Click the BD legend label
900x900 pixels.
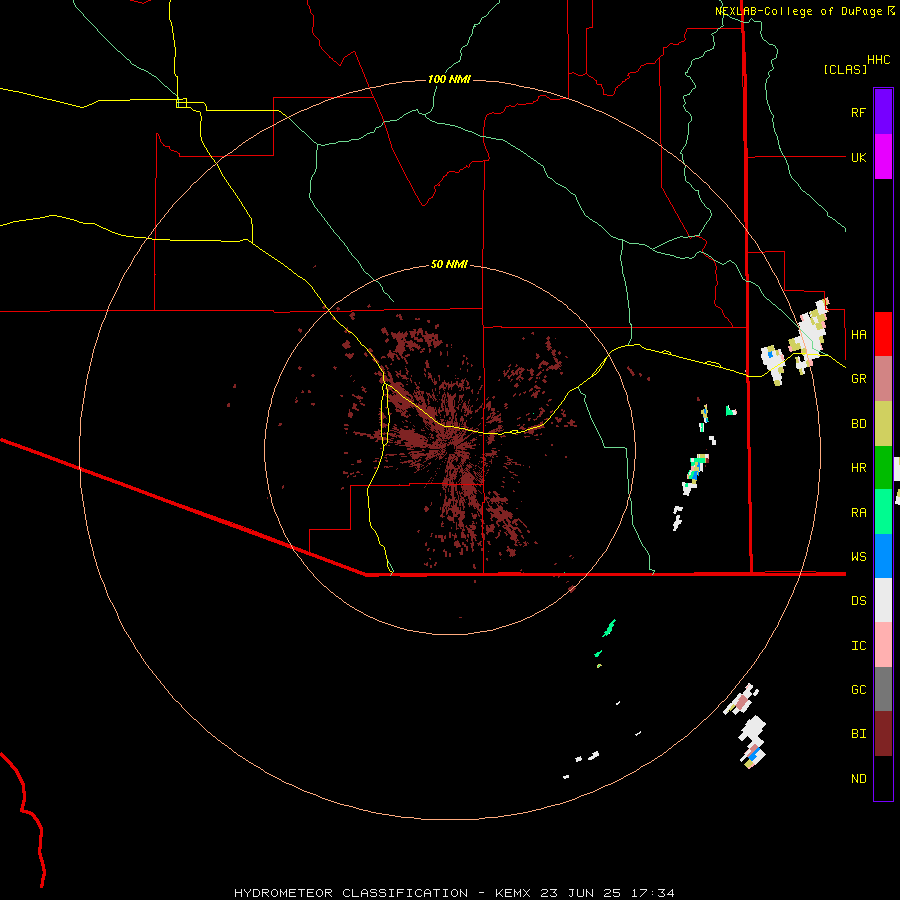(858, 423)
